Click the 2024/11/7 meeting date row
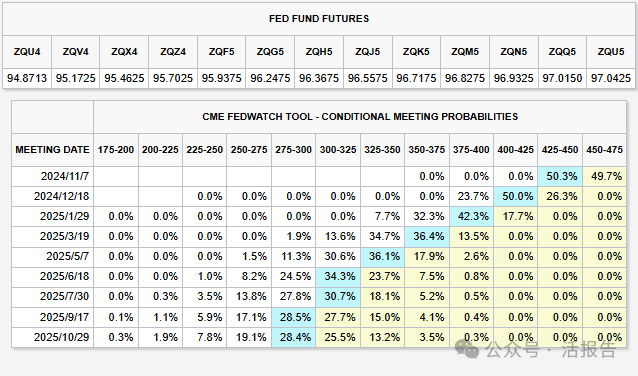Viewport: 638px width, 376px height. pos(319,176)
